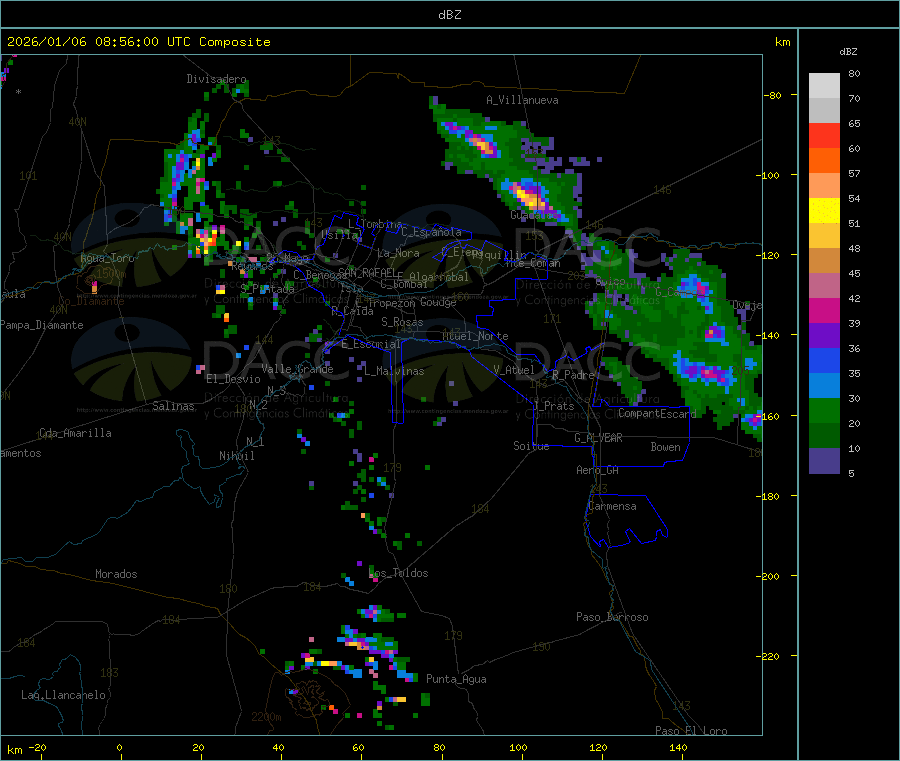The image size is (900, 761).
Task: Select the R_Padre map label
Action: click(573, 375)
